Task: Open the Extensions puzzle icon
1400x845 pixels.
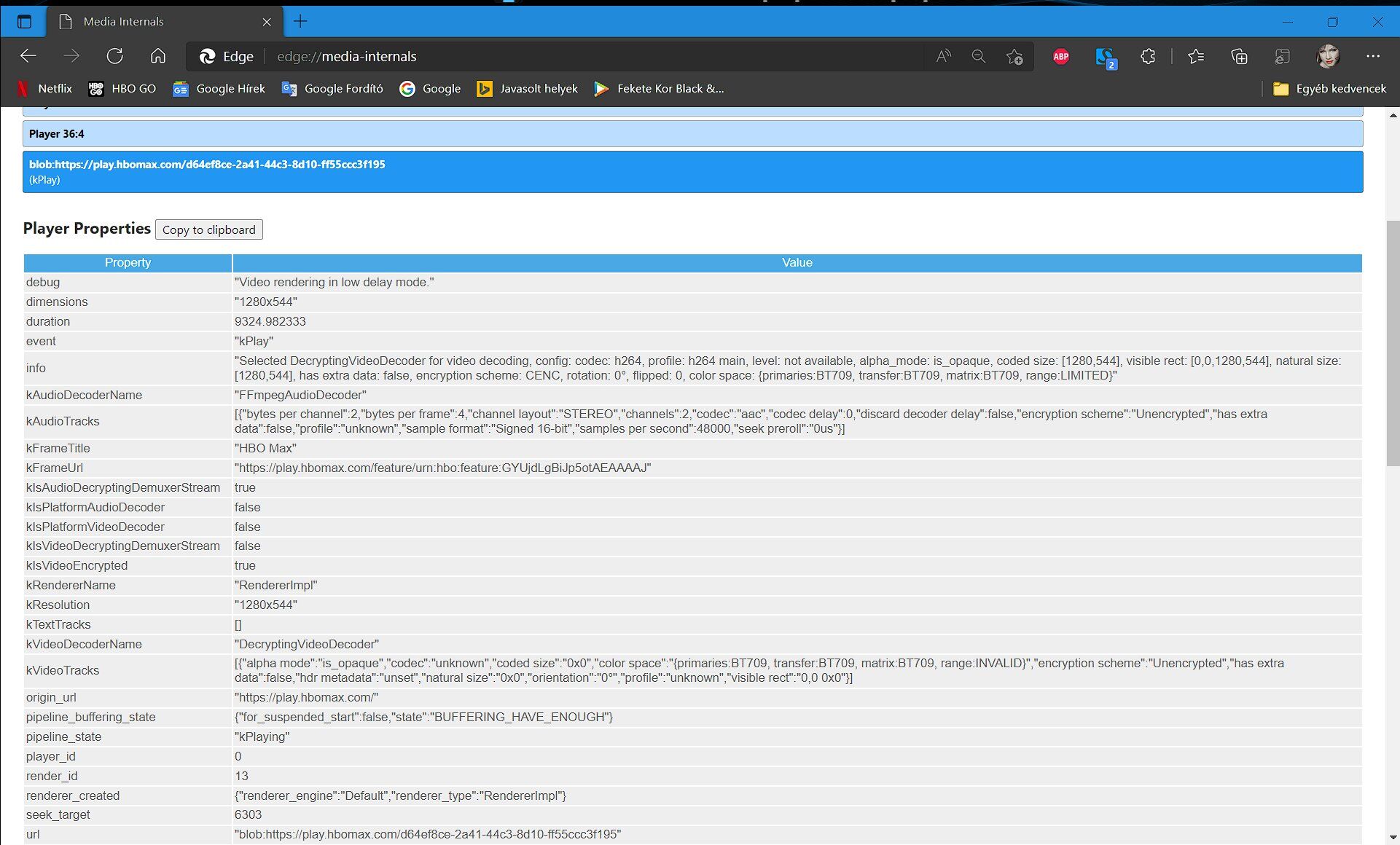Action: 1148,56
